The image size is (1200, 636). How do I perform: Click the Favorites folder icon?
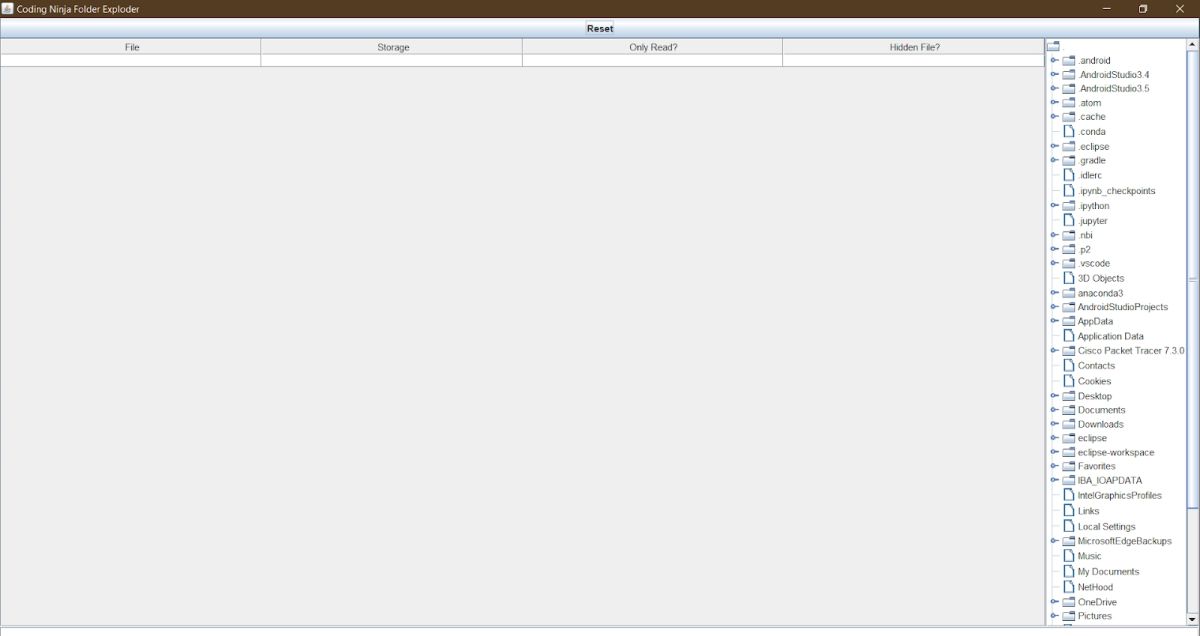1068,466
